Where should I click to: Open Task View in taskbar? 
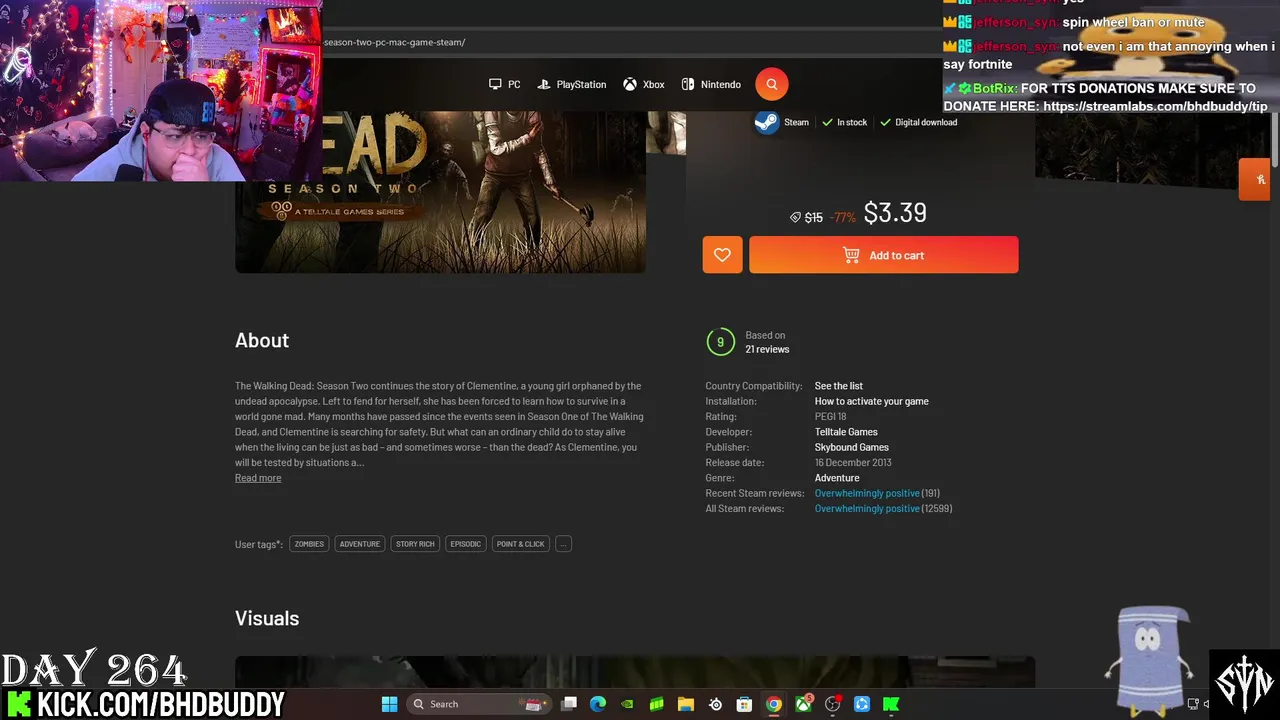(569, 704)
